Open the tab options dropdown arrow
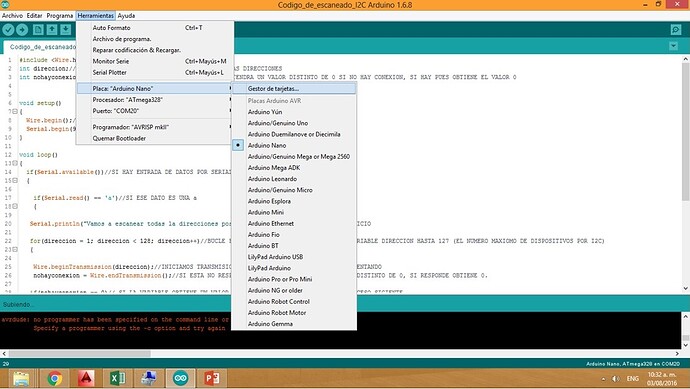 [x=673, y=46]
